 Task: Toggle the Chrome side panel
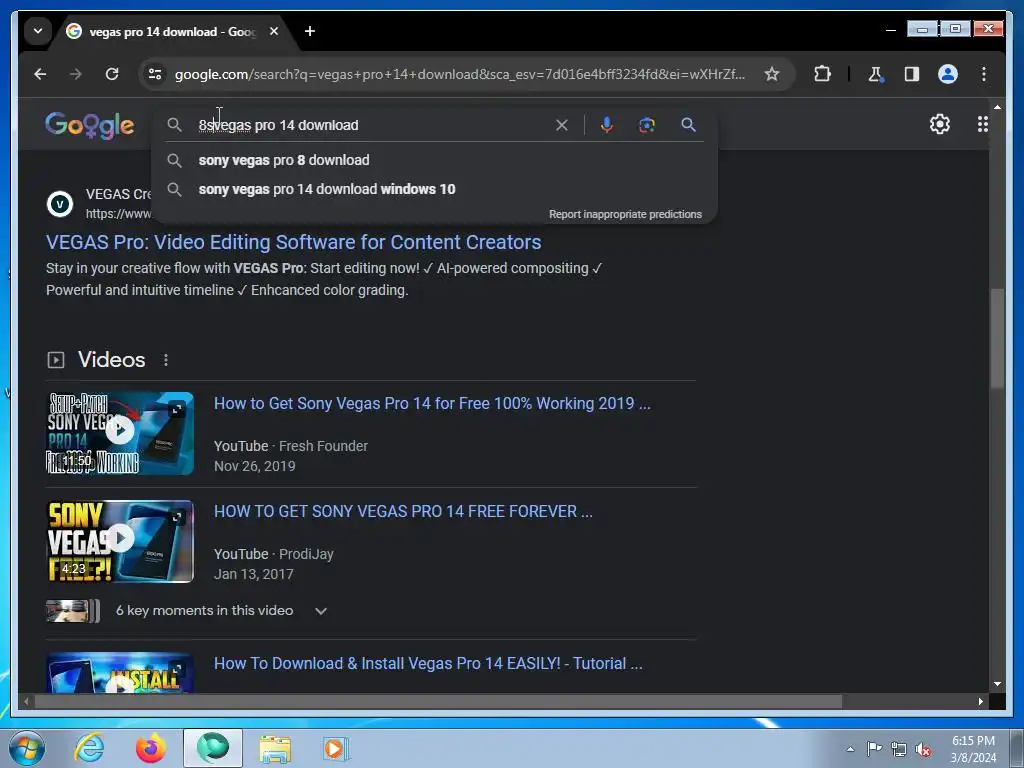point(912,74)
